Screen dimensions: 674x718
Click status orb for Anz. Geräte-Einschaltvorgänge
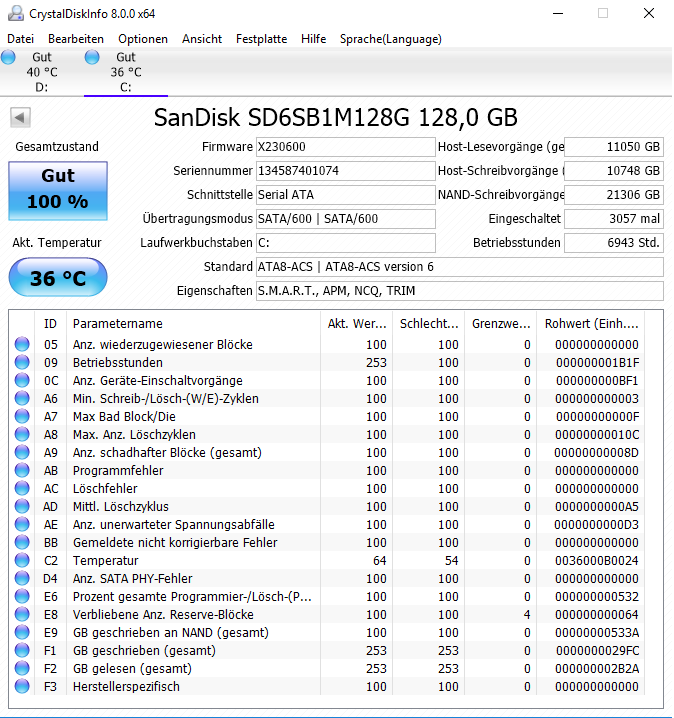pos(22,380)
